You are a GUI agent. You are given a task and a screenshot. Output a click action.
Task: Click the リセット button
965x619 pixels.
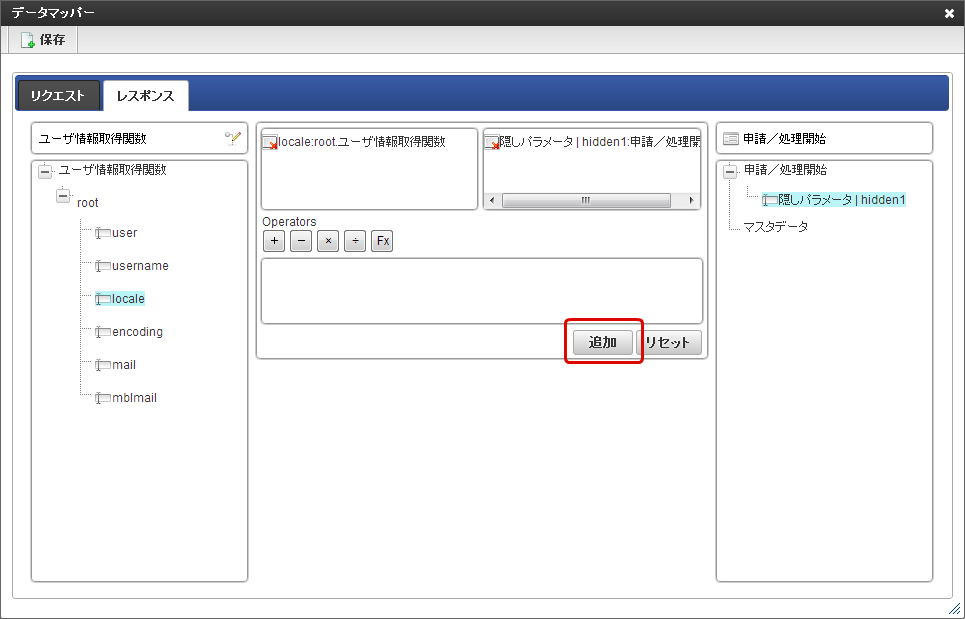click(x=668, y=343)
